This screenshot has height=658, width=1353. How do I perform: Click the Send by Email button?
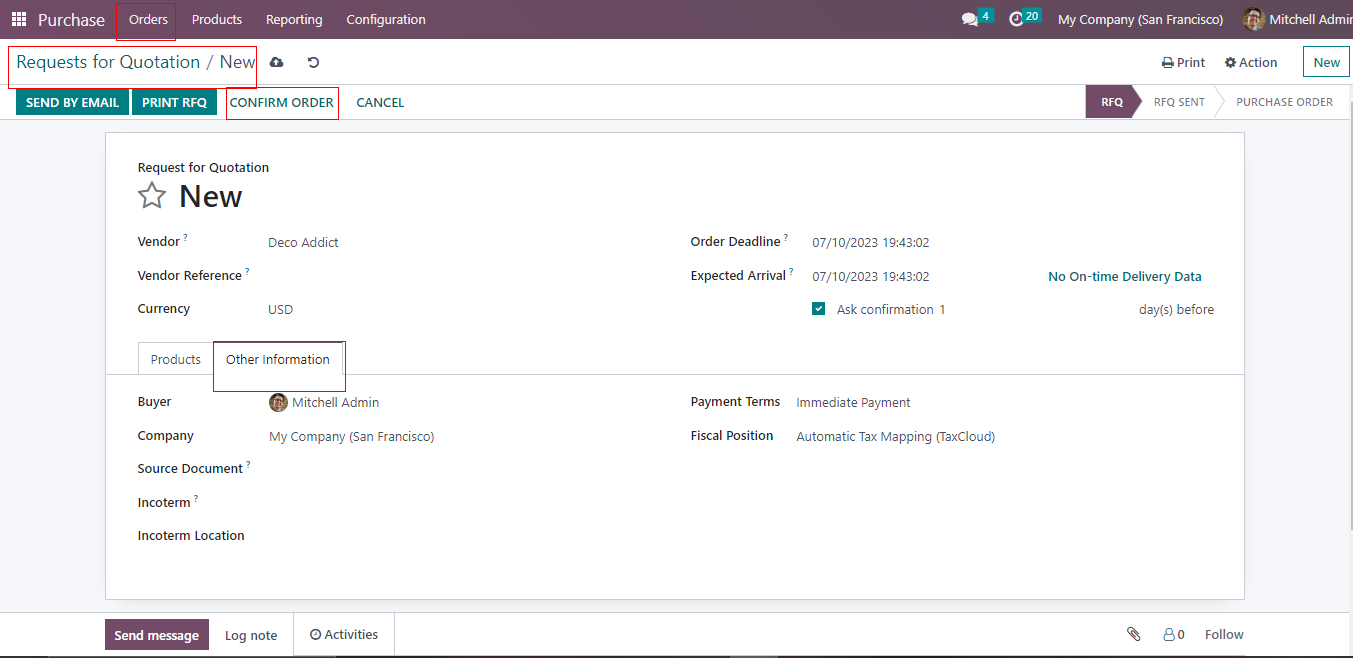[x=72, y=102]
